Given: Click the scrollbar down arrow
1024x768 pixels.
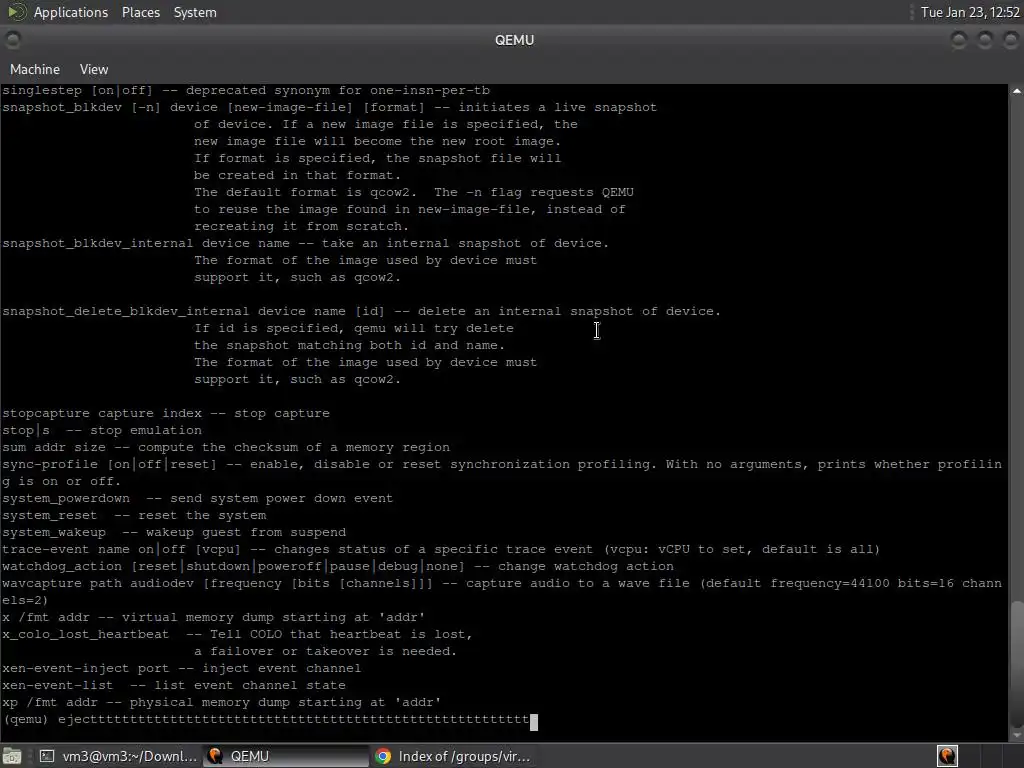Looking at the screenshot, I should [x=1017, y=735].
